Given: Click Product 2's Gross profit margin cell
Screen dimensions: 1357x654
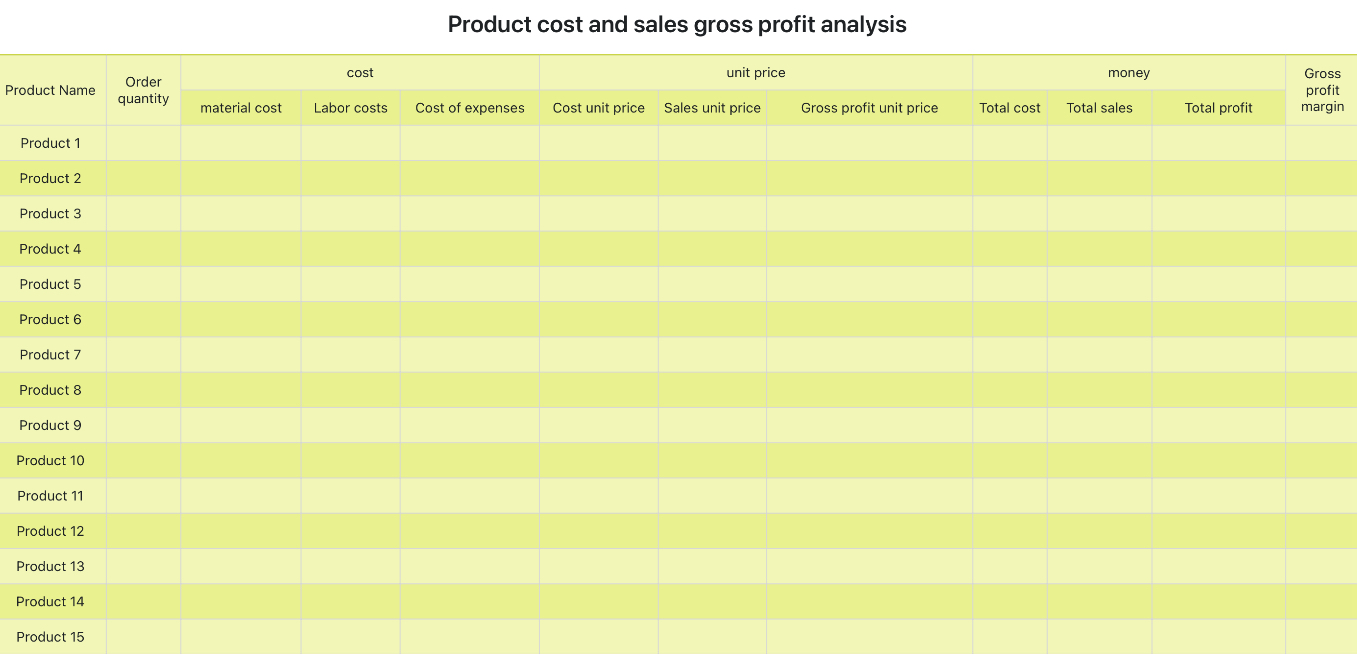Looking at the screenshot, I should click(x=1322, y=178).
